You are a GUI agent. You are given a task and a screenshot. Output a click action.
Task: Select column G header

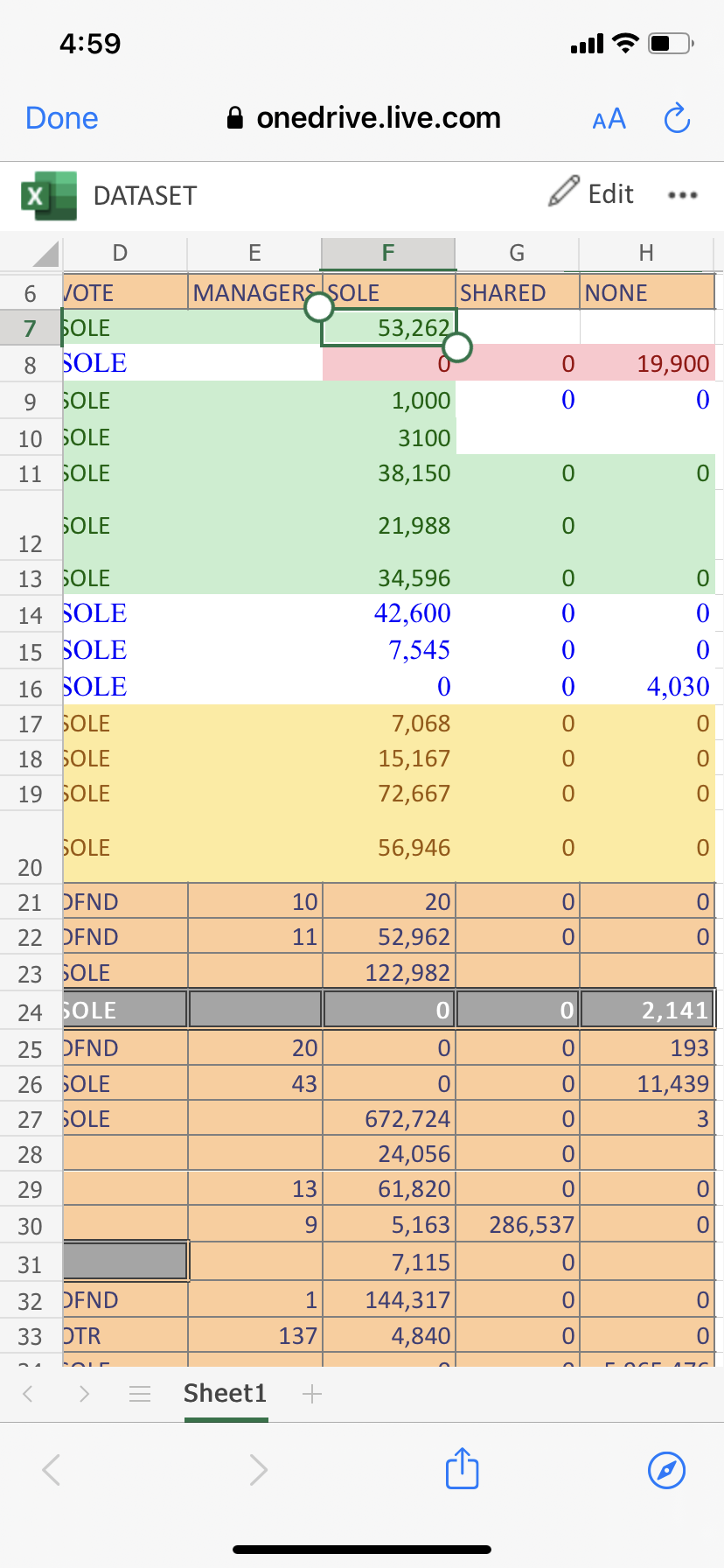[517, 254]
